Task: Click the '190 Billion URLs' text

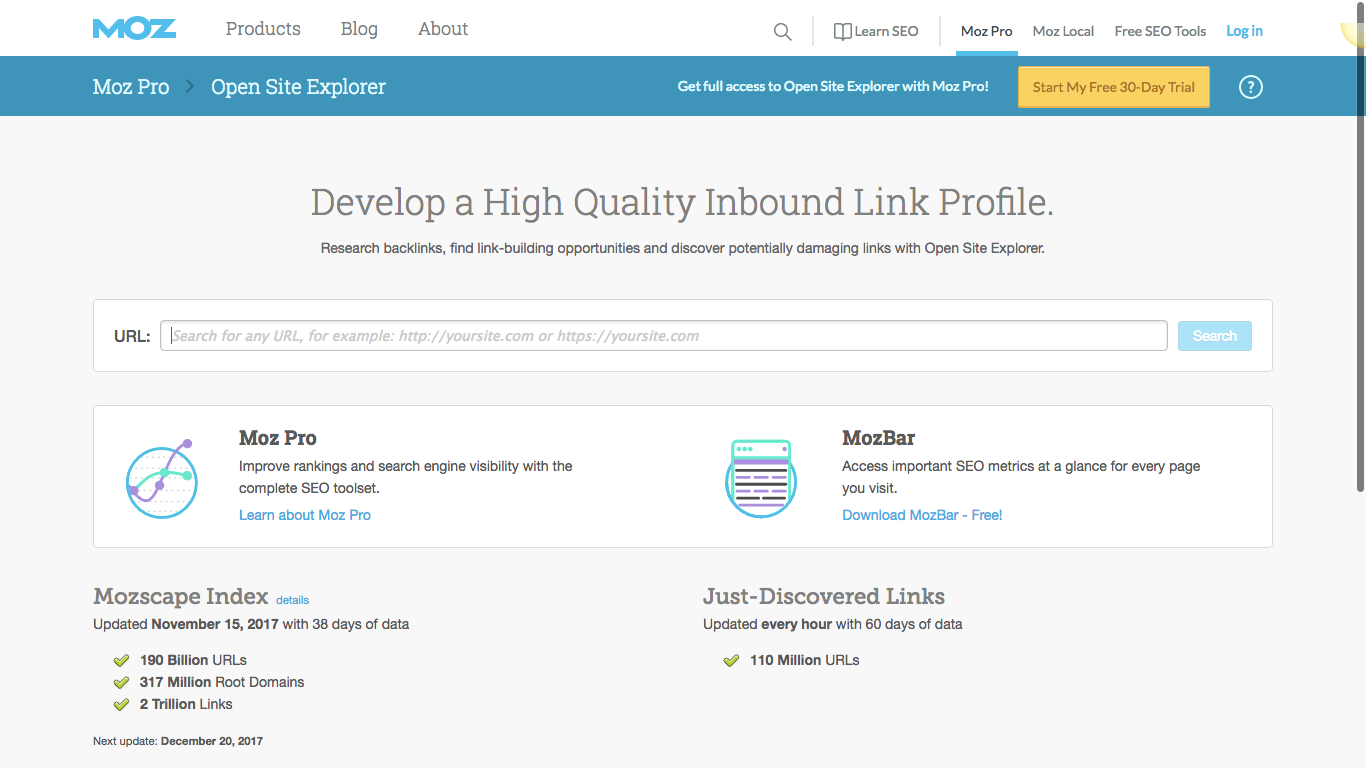Action: point(193,660)
